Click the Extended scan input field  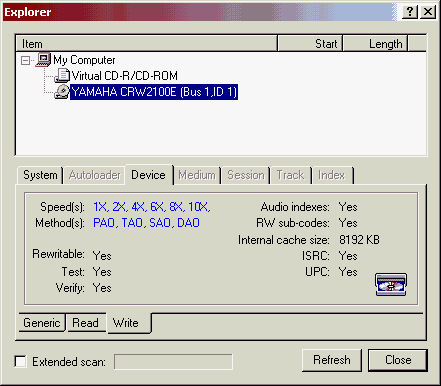tap(173, 362)
